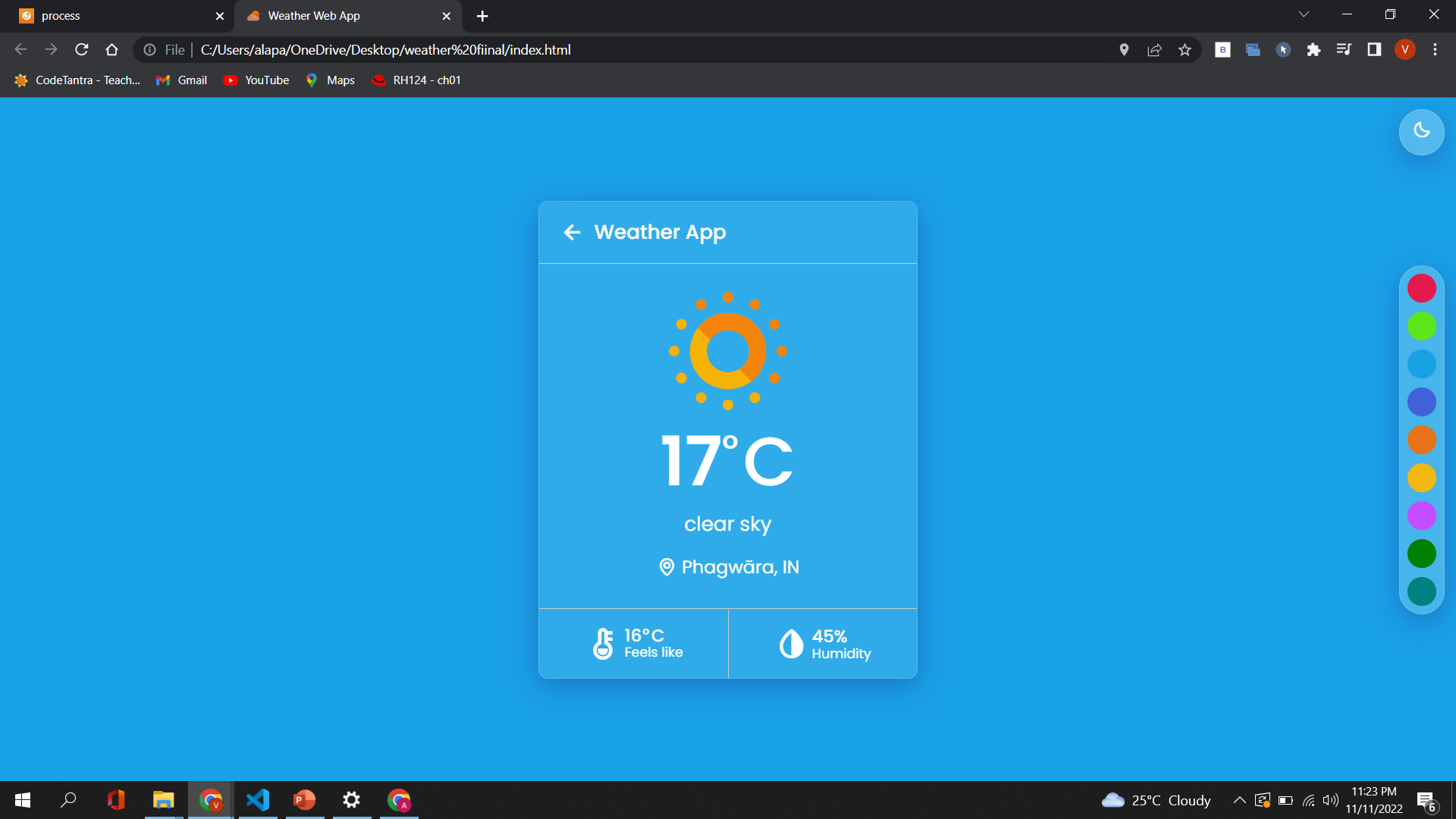
Task: Click the back arrow beside Weather App
Action: coord(572,232)
